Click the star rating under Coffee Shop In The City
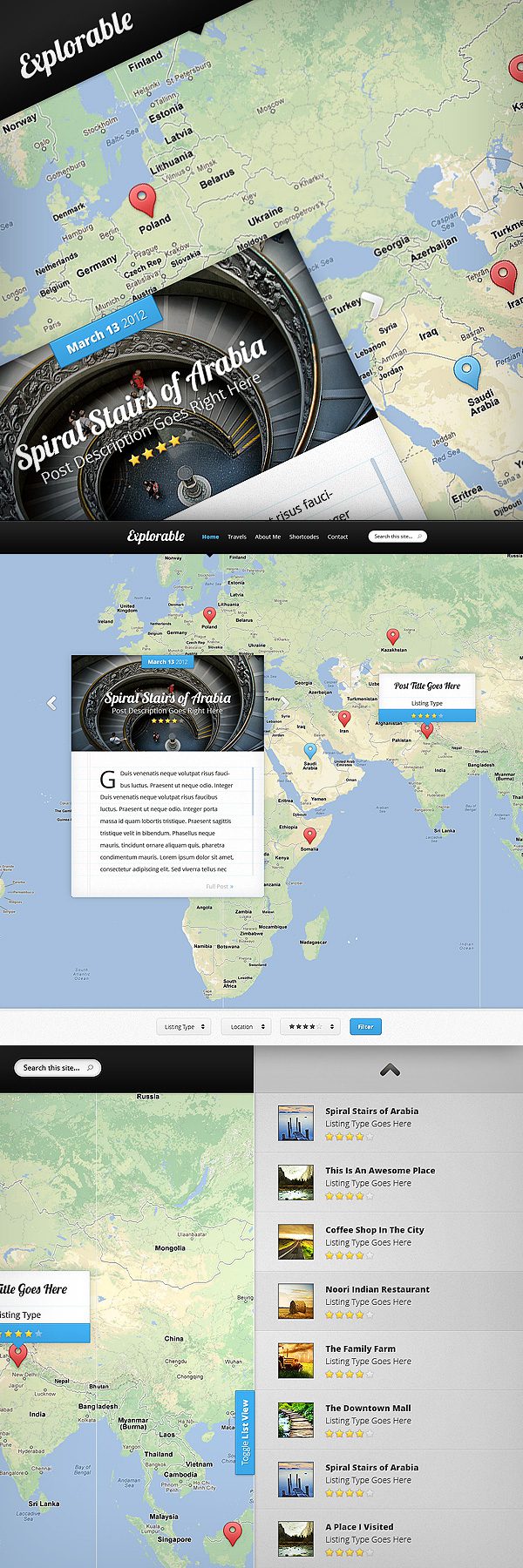Image resolution: width=523 pixels, height=1568 pixels. point(349,1255)
